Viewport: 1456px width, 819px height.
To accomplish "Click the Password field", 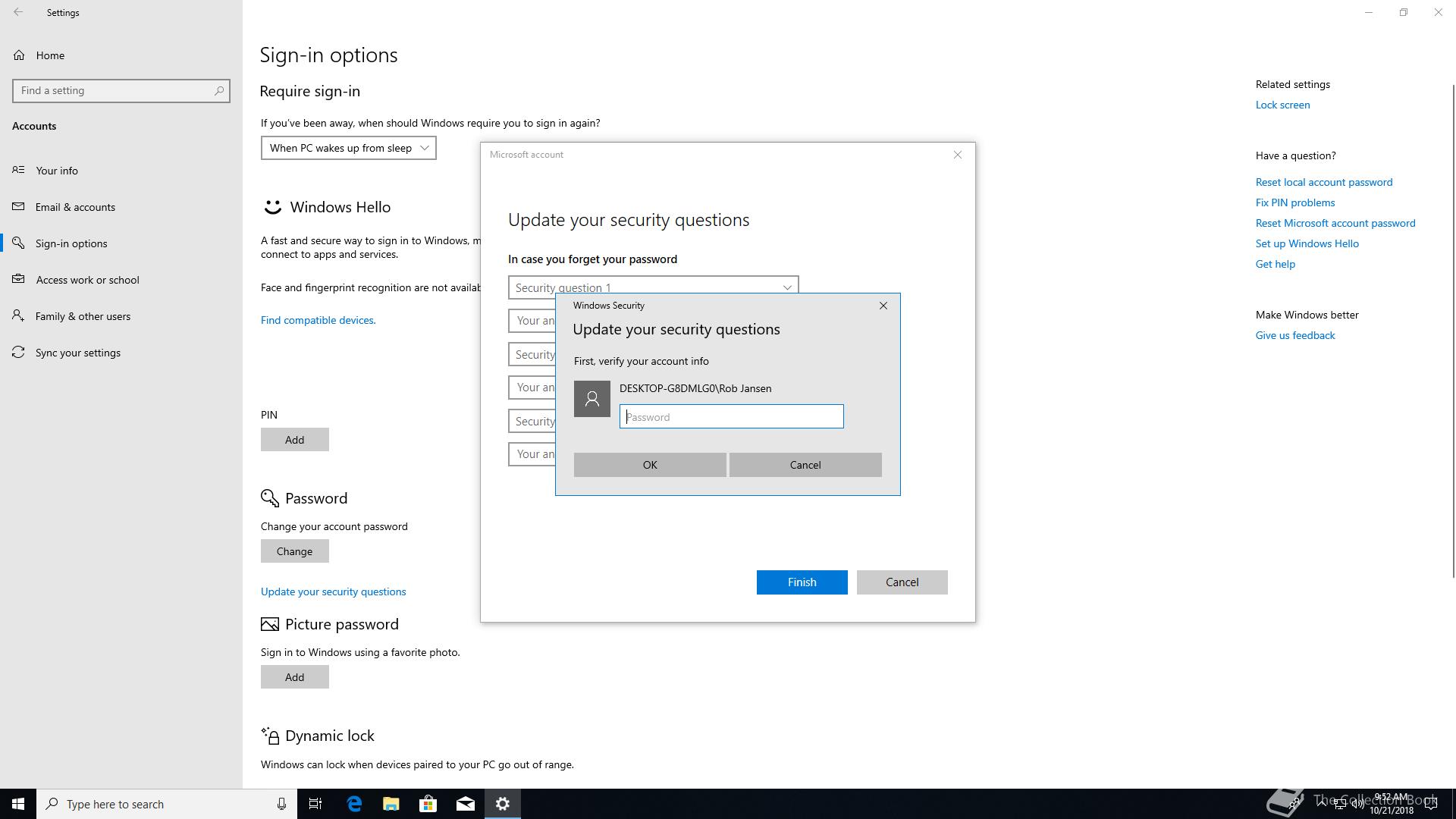I will [x=731, y=416].
